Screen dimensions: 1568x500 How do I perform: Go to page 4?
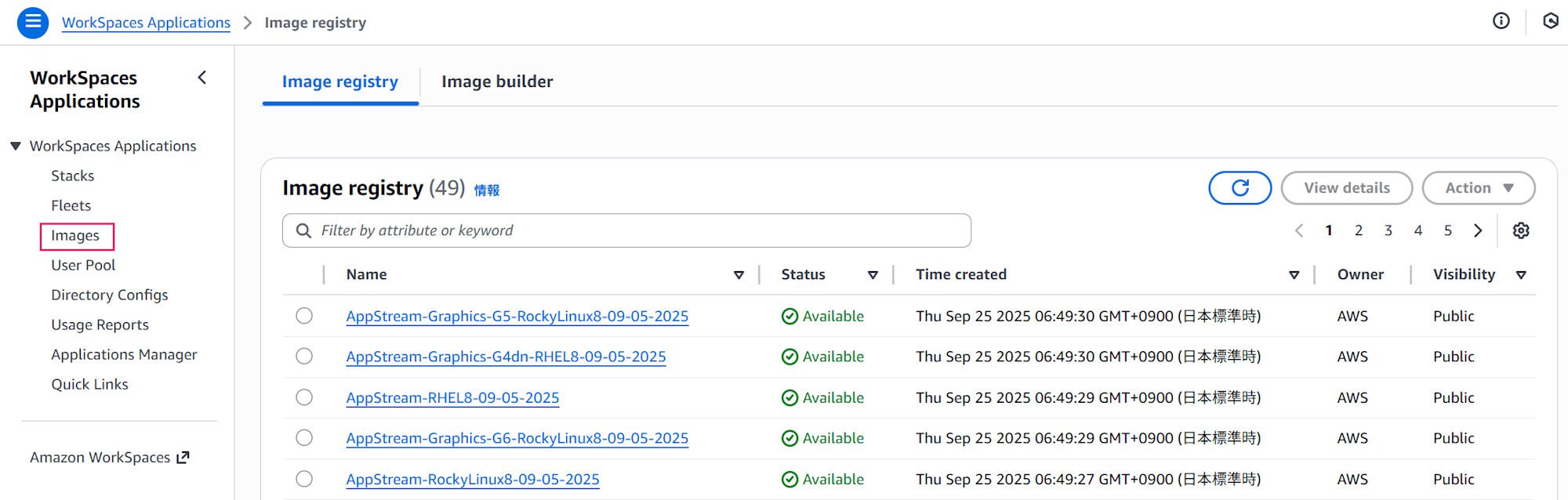(1418, 230)
